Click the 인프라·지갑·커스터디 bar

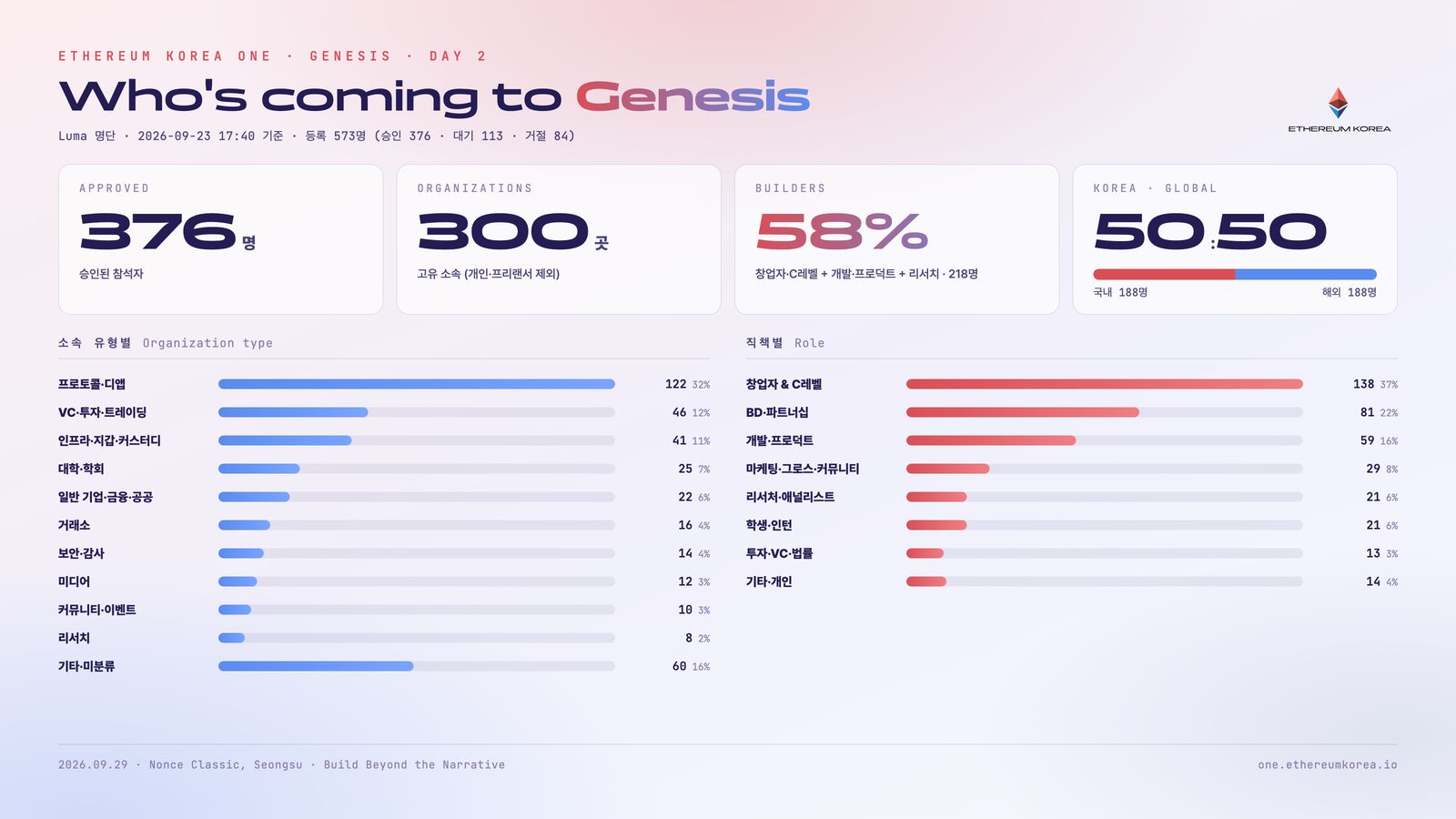[417, 440]
